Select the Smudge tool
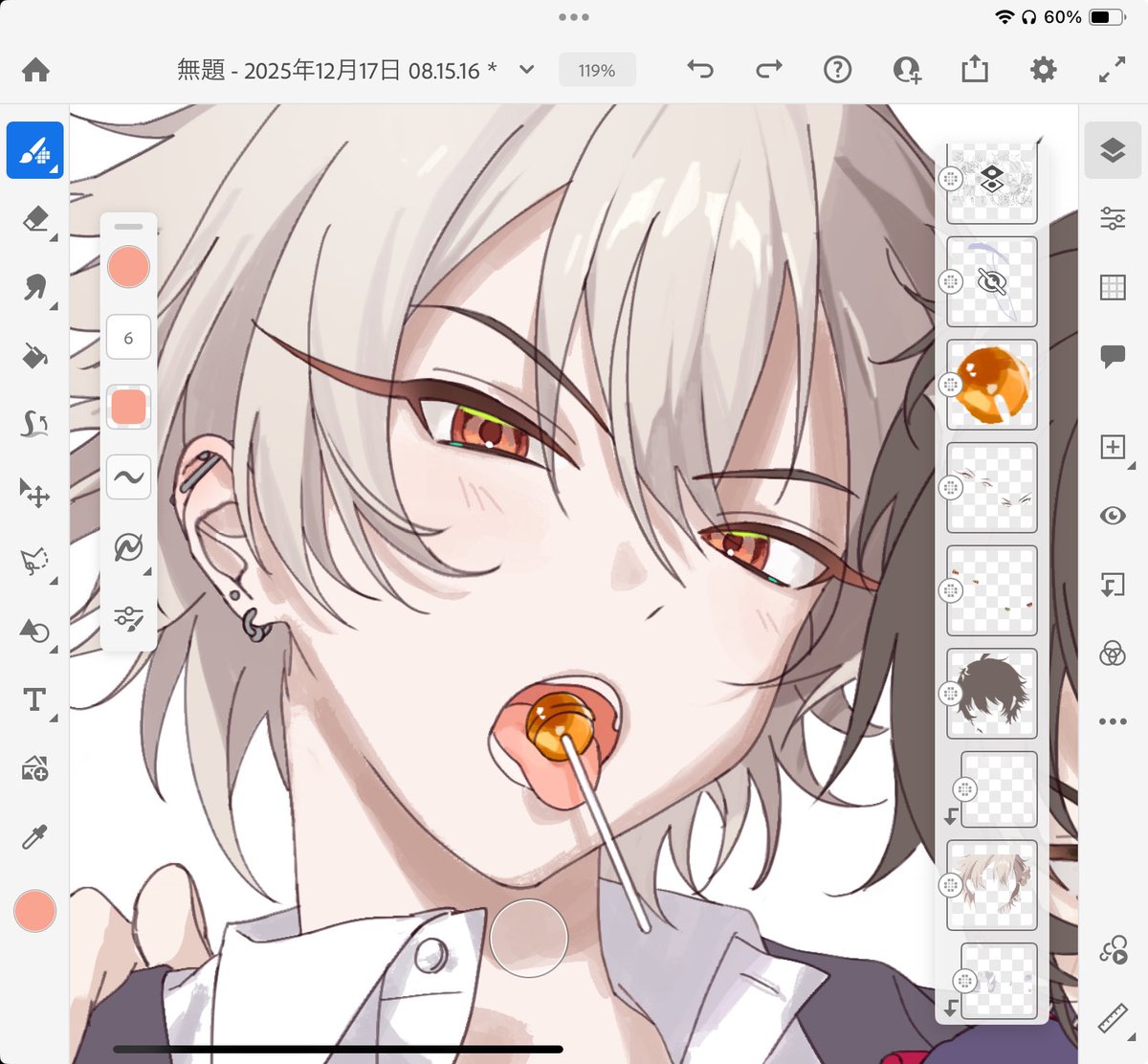This screenshot has height=1064, width=1148. pyautogui.click(x=34, y=288)
